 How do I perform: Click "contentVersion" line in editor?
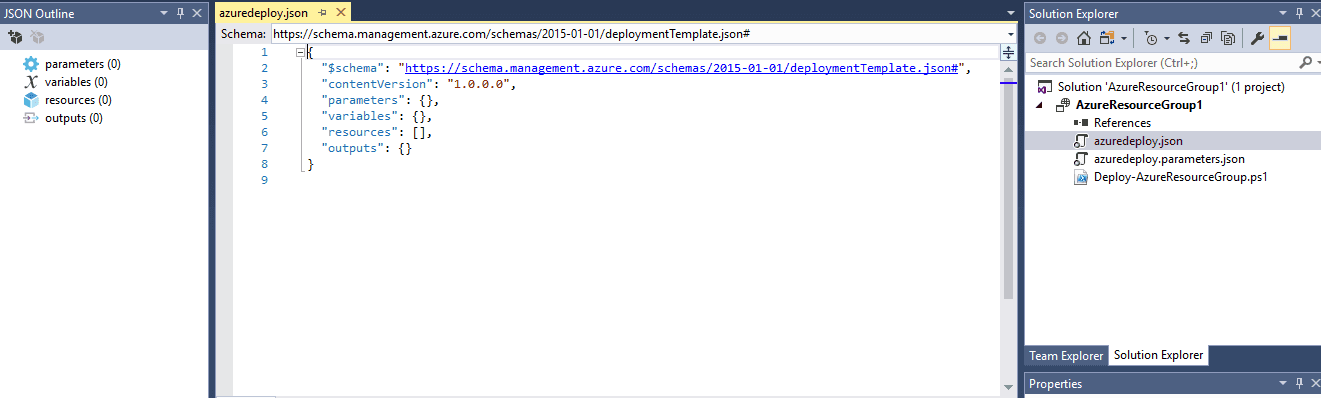point(418,84)
